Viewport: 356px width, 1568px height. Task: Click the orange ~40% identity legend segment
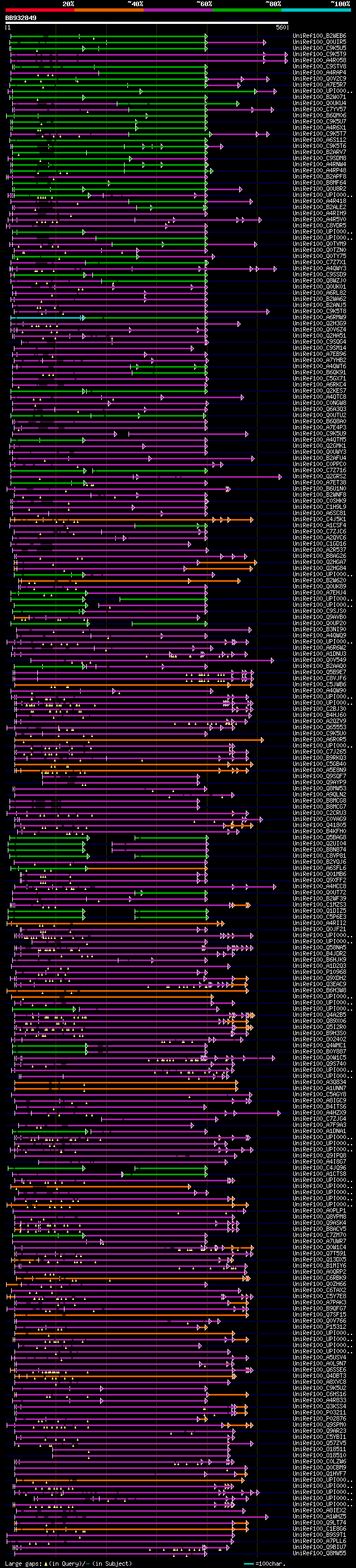point(109,10)
